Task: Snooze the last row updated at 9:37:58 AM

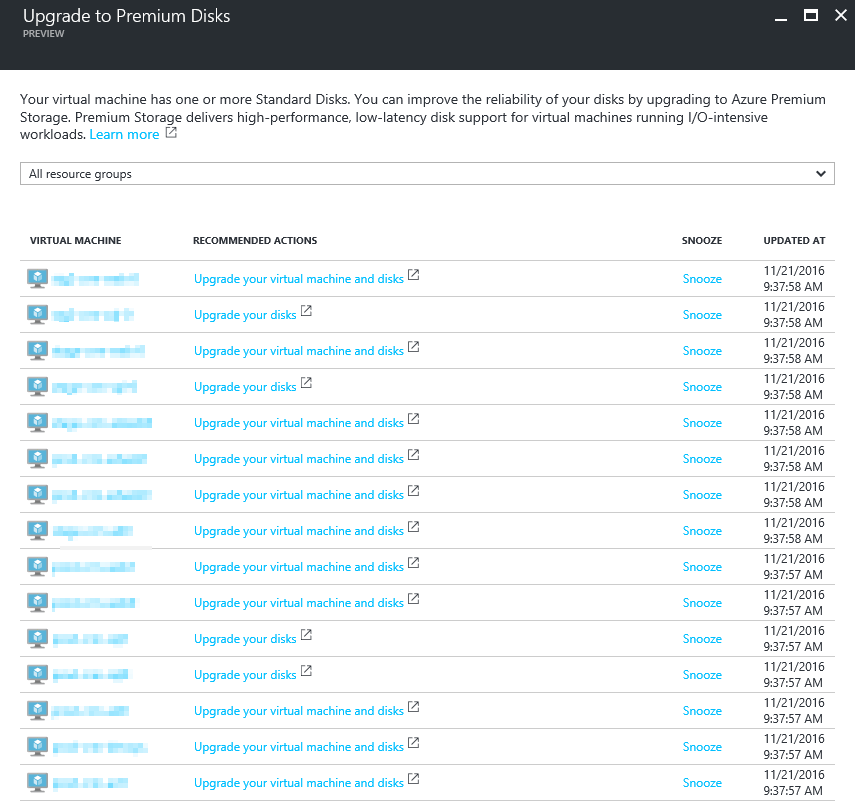Action: [x=702, y=531]
